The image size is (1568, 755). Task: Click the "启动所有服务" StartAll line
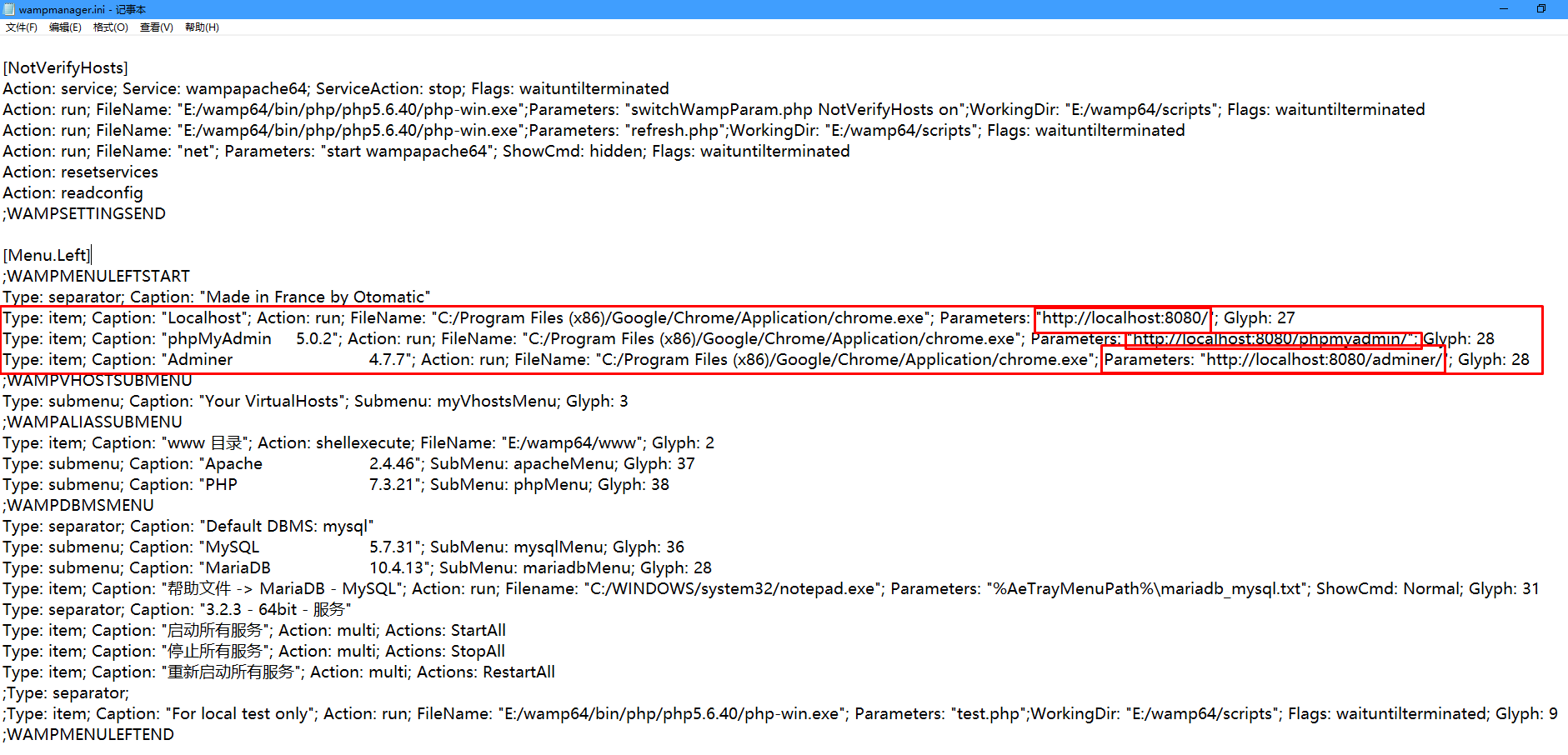tap(254, 631)
